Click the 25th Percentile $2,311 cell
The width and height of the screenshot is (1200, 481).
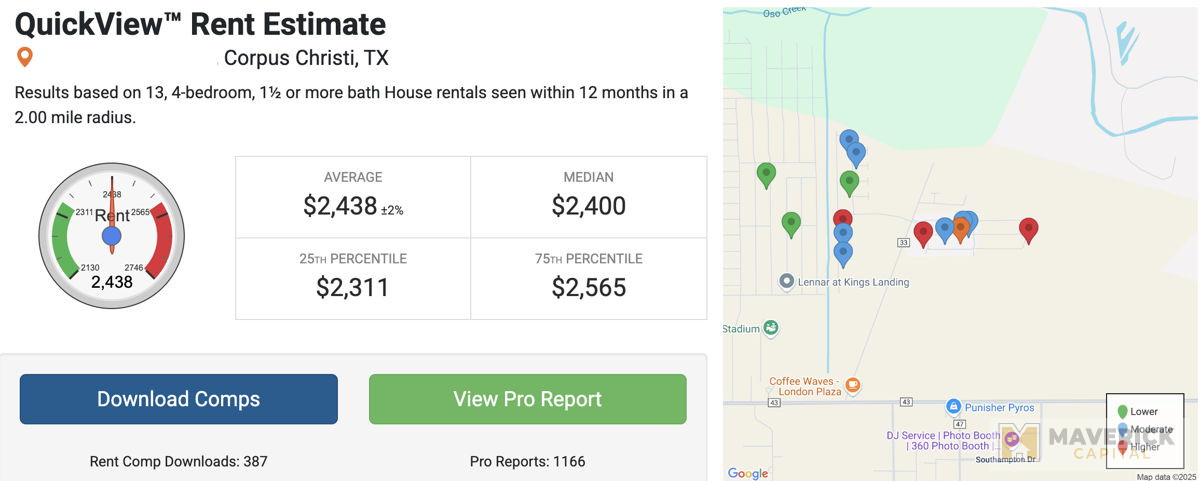tap(353, 279)
